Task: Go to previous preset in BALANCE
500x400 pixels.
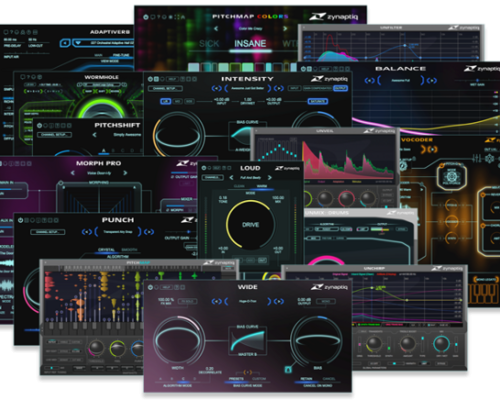Action: [369, 80]
